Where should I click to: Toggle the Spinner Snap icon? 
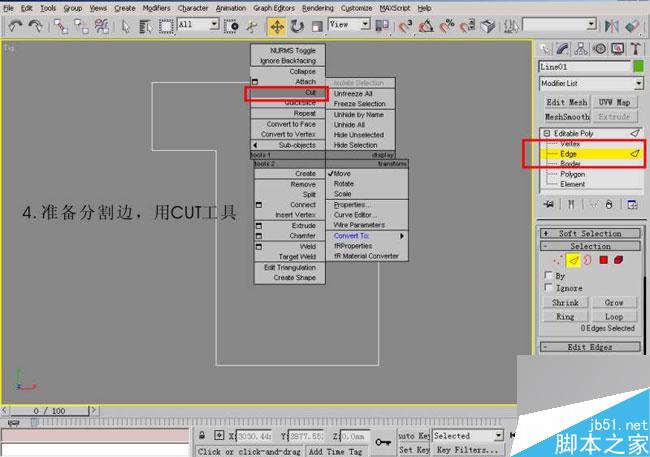(x=468, y=26)
